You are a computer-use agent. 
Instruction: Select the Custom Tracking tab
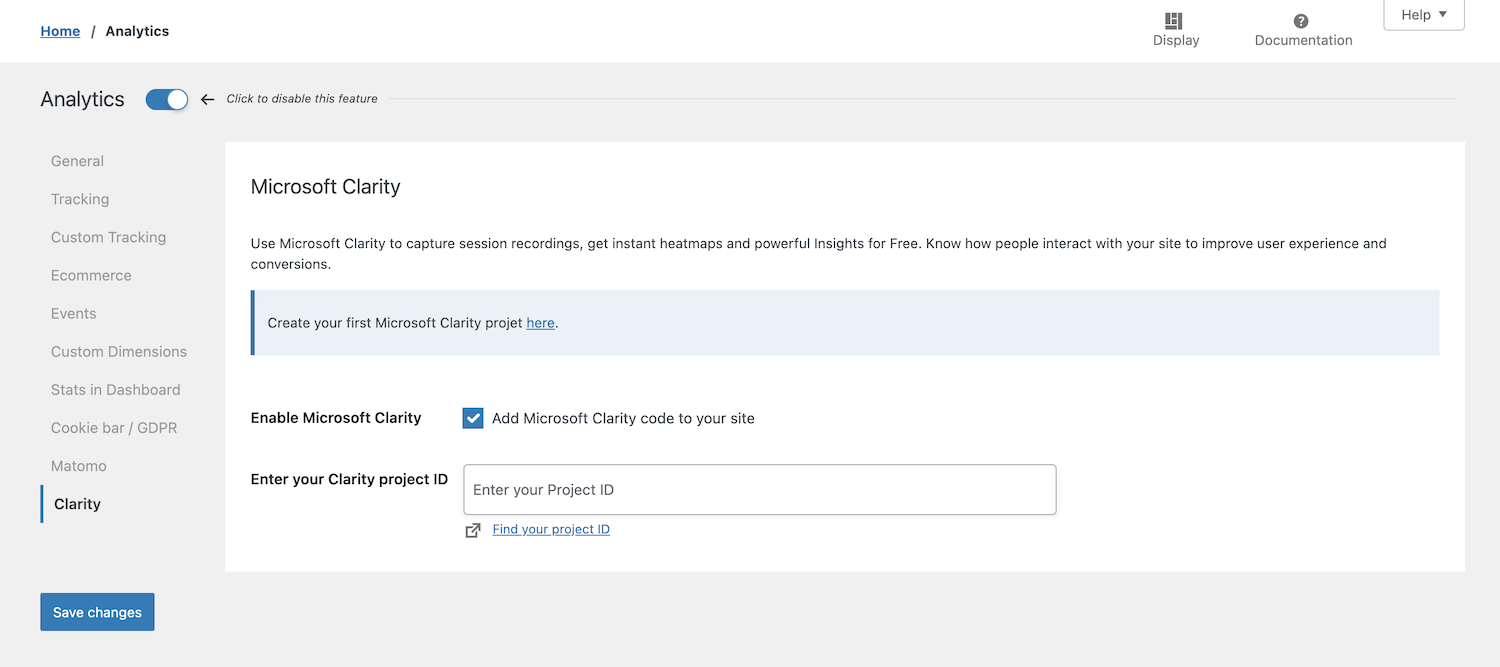click(x=108, y=237)
